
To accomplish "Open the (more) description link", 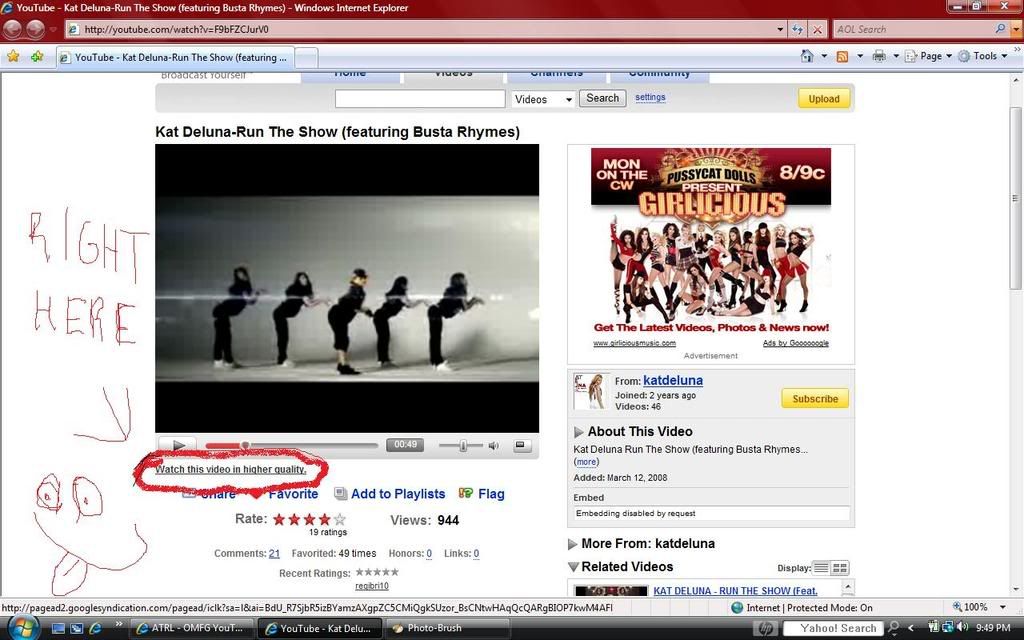I will click(x=586, y=462).
